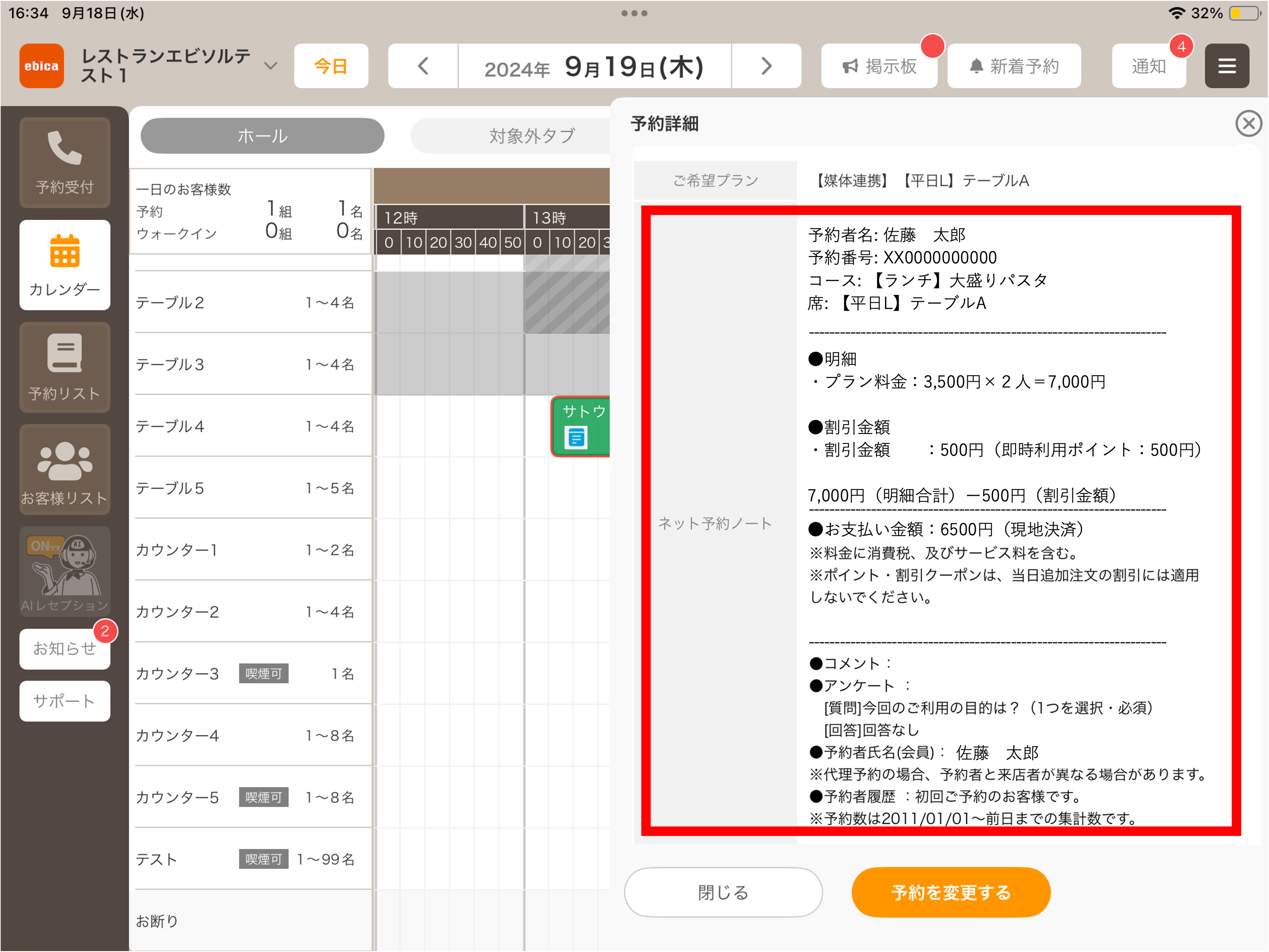Click the 12時 time header
This screenshot has height=952, width=1269.
[x=450, y=218]
